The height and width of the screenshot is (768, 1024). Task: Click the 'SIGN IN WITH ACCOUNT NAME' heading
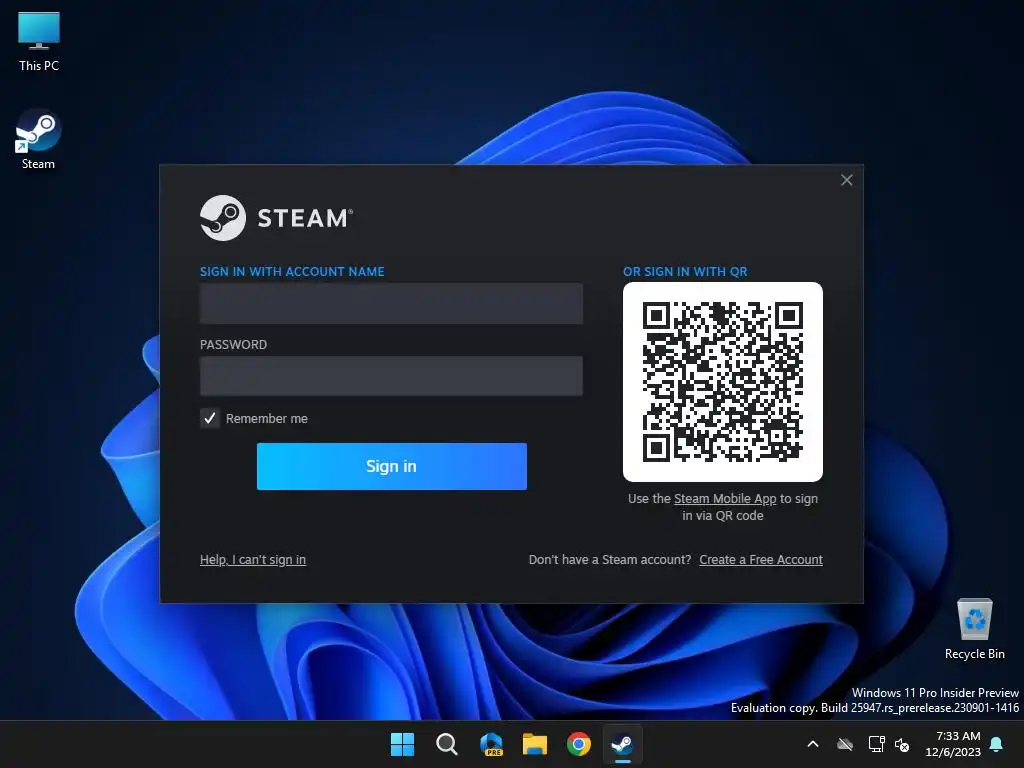292,272
